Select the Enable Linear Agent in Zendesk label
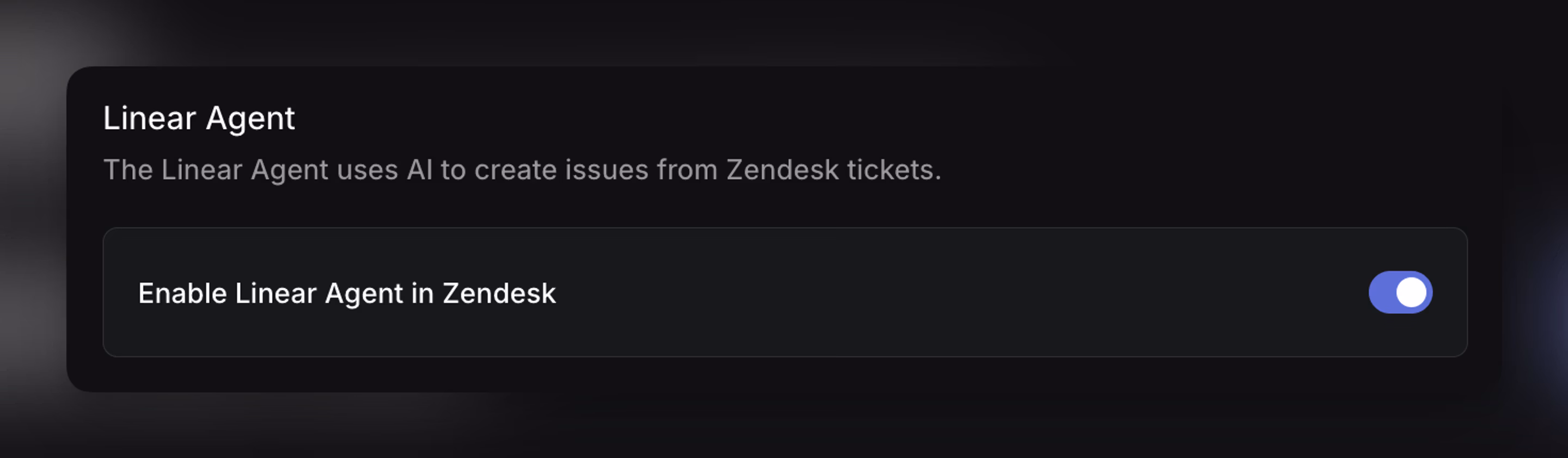The width and height of the screenshot is (1568, 458). pos(347,293)
